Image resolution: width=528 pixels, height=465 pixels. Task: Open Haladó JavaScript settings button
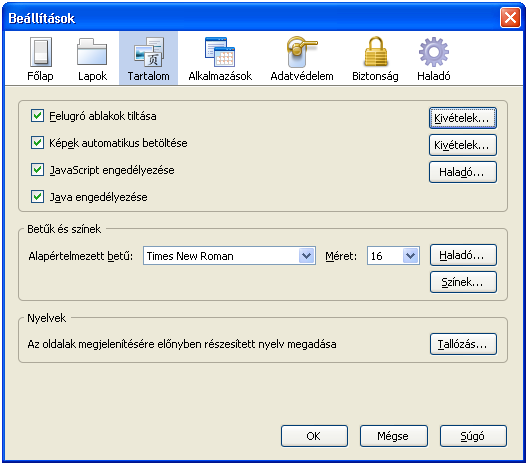coord(463,172)
